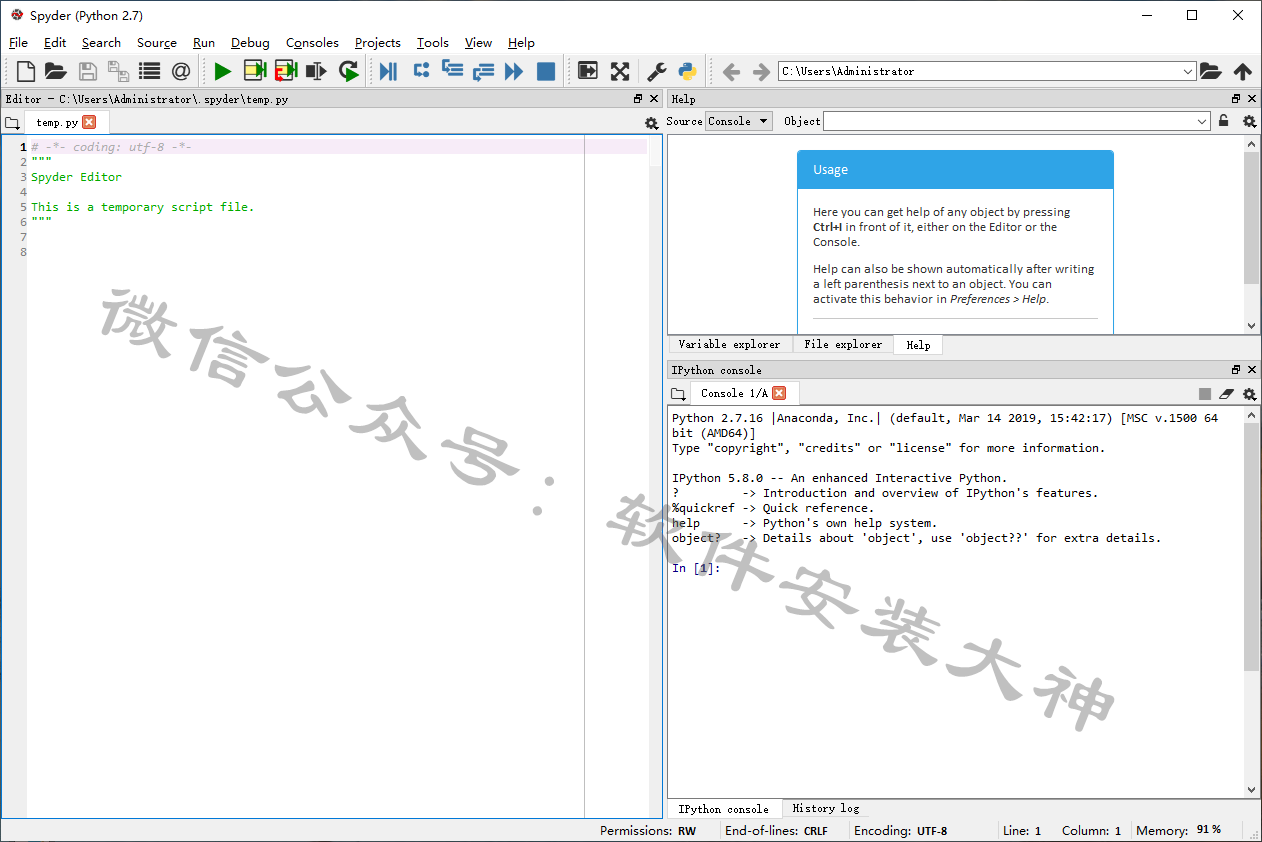
Task: Toggle fullscreen mode icon
Action: click(x=620, y=71)
